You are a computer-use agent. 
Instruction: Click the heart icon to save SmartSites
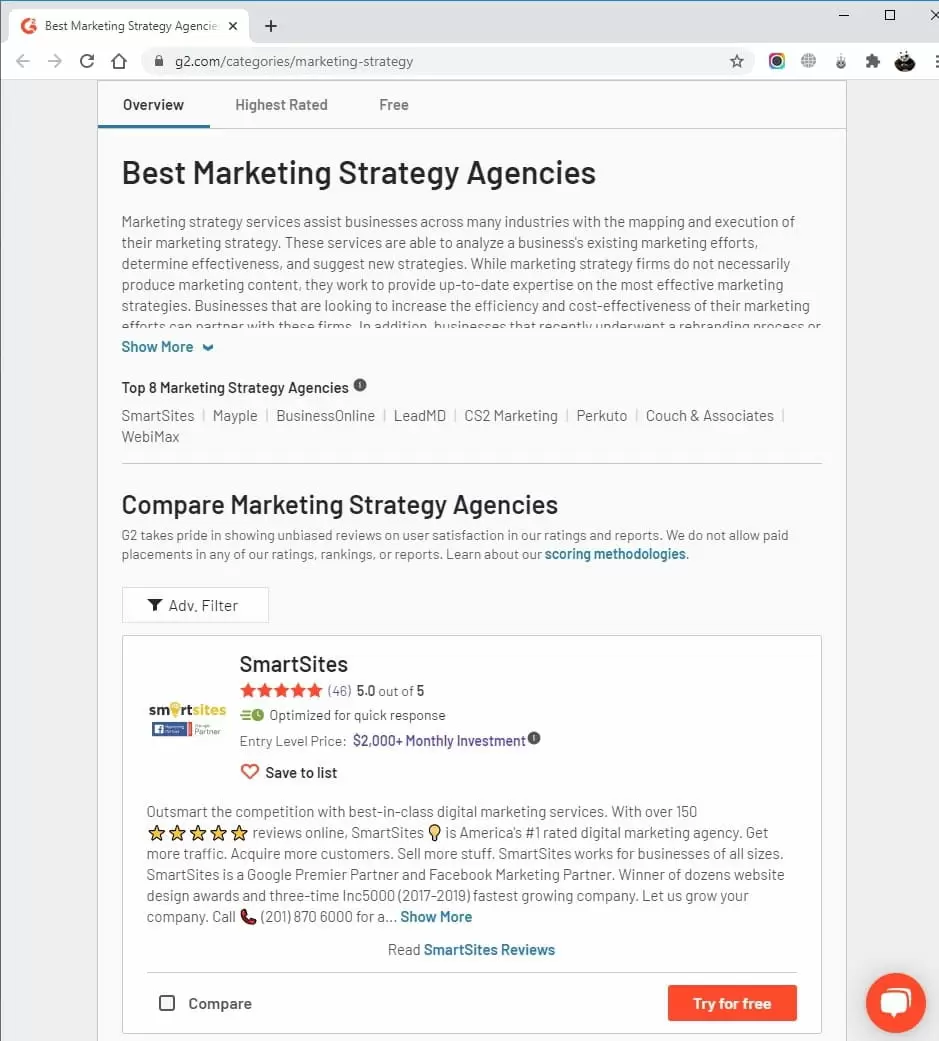click(x=250, y=771)
